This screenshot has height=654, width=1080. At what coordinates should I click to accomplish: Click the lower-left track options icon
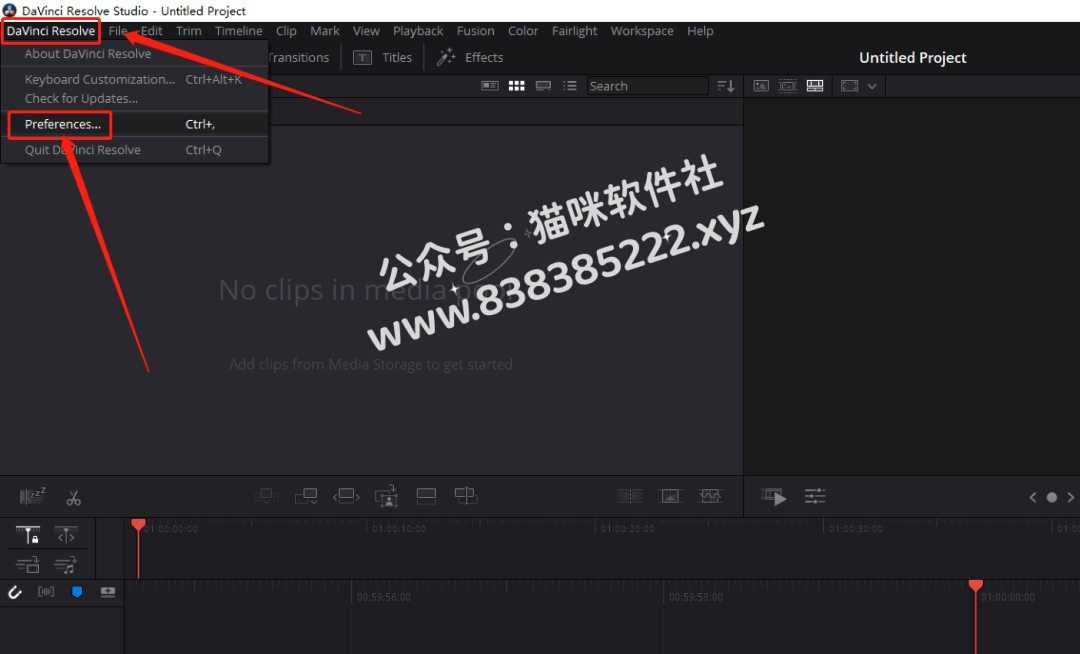[x=28, y=565]
